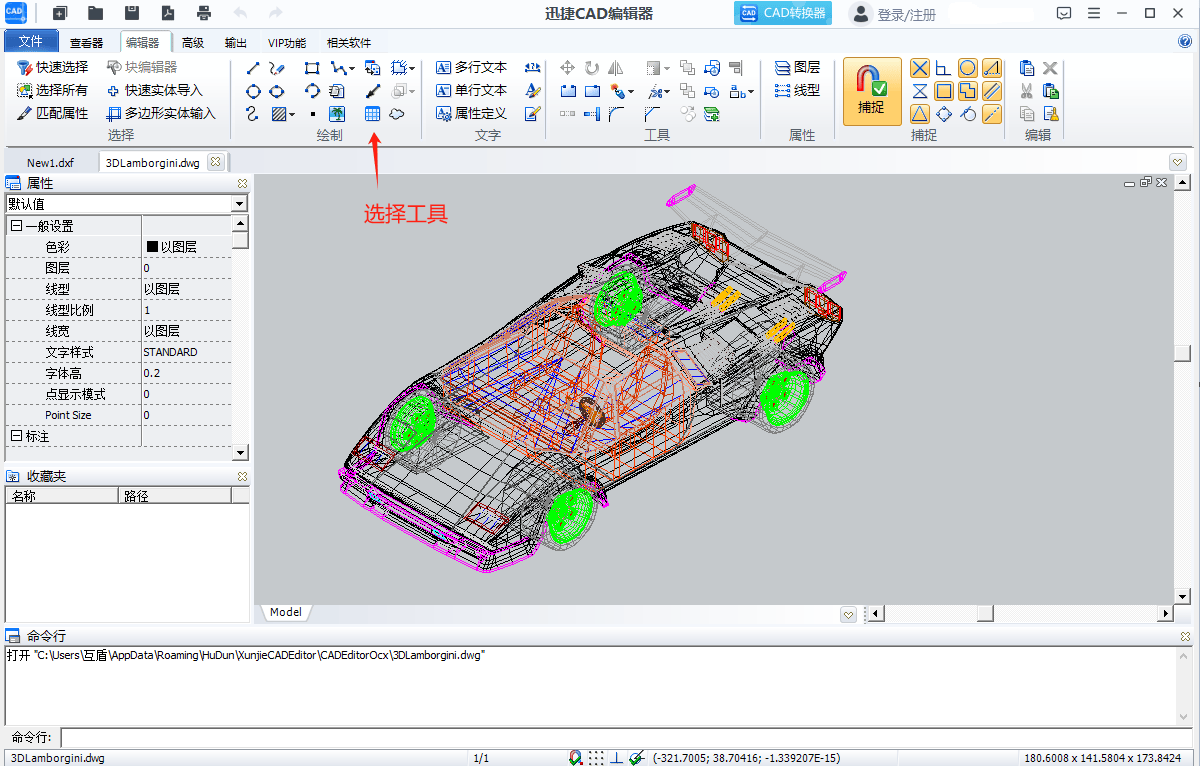1200x766 pixels.
Task: Expand the 标注 section
Action: click(x=16, y=436)
